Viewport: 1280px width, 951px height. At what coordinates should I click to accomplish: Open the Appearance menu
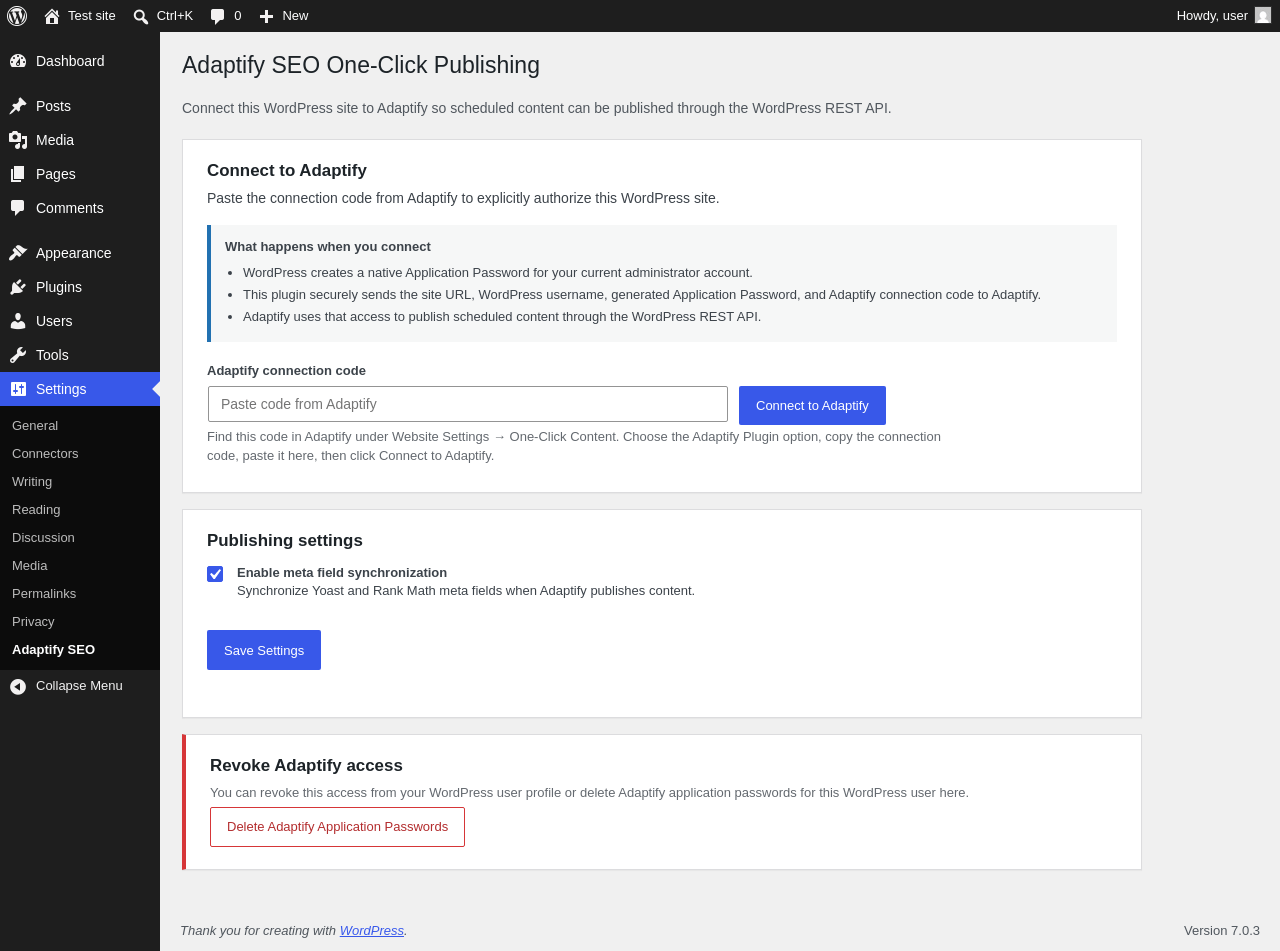(x=80, y=253)
